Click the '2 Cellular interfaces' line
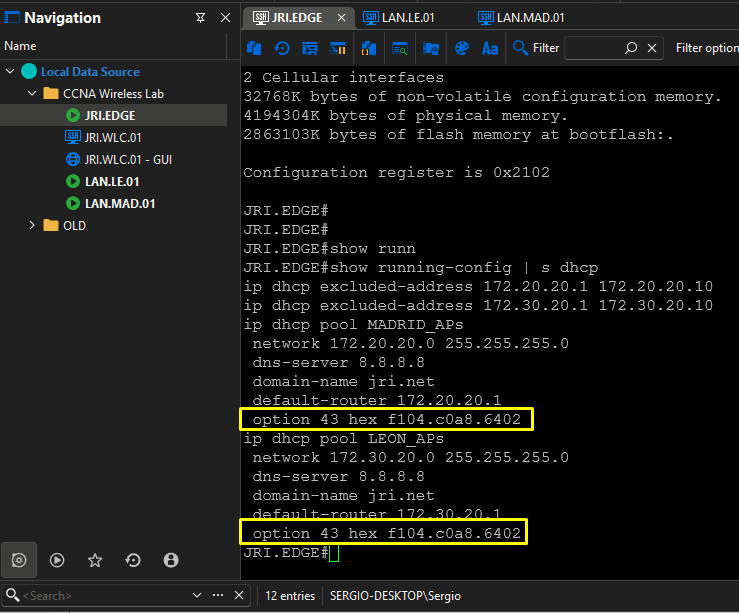 pos(344,78)
